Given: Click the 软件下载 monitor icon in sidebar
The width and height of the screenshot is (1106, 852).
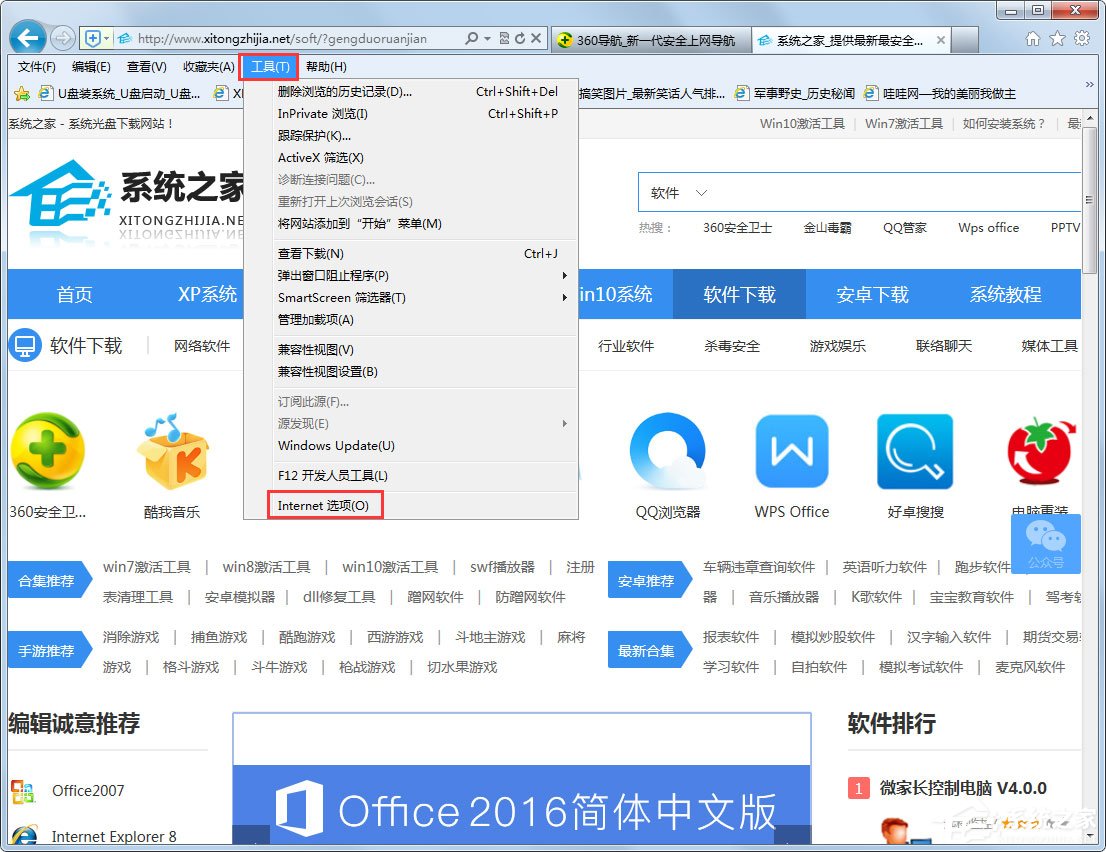Looking at the screenshot, I should coord(24,344).
